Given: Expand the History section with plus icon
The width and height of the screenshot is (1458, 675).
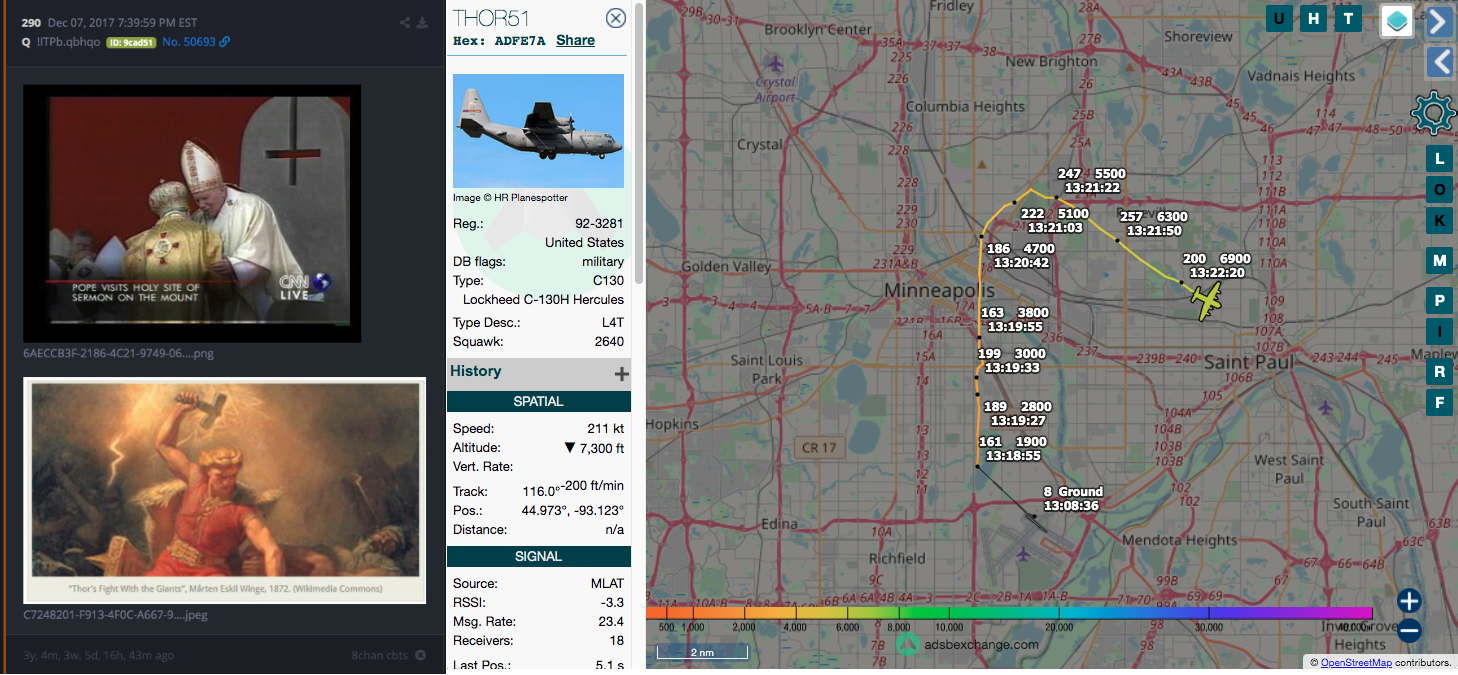Looking at the screenshot, I should 621,373.
